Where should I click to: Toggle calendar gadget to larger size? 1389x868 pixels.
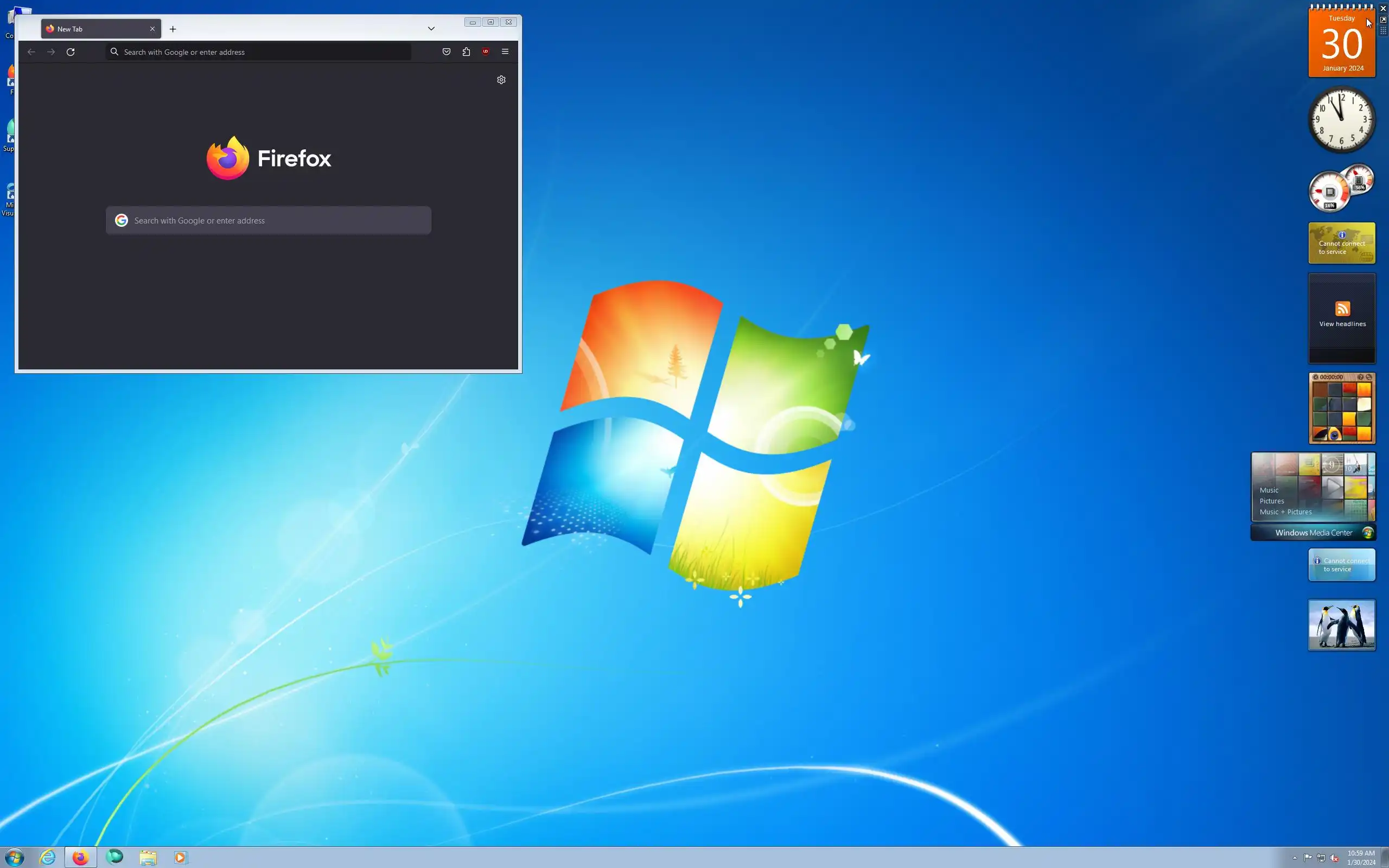pyautogui.click(x=1382, y=20)
